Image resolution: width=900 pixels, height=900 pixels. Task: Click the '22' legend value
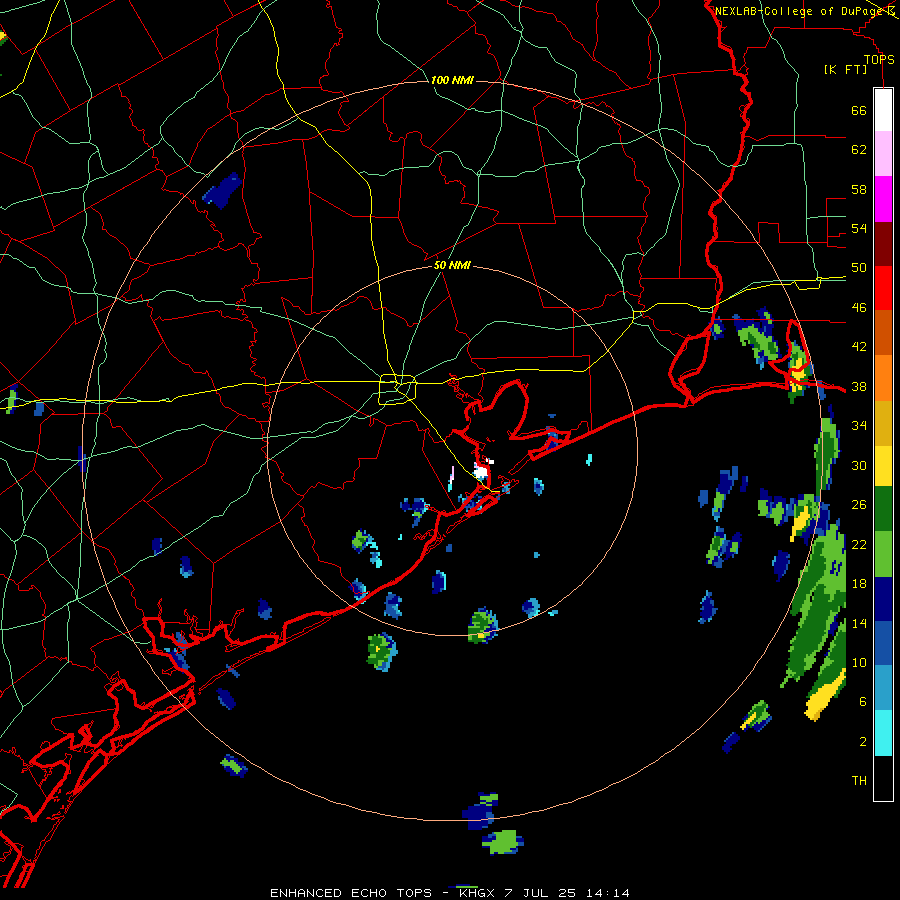point(859,545)
